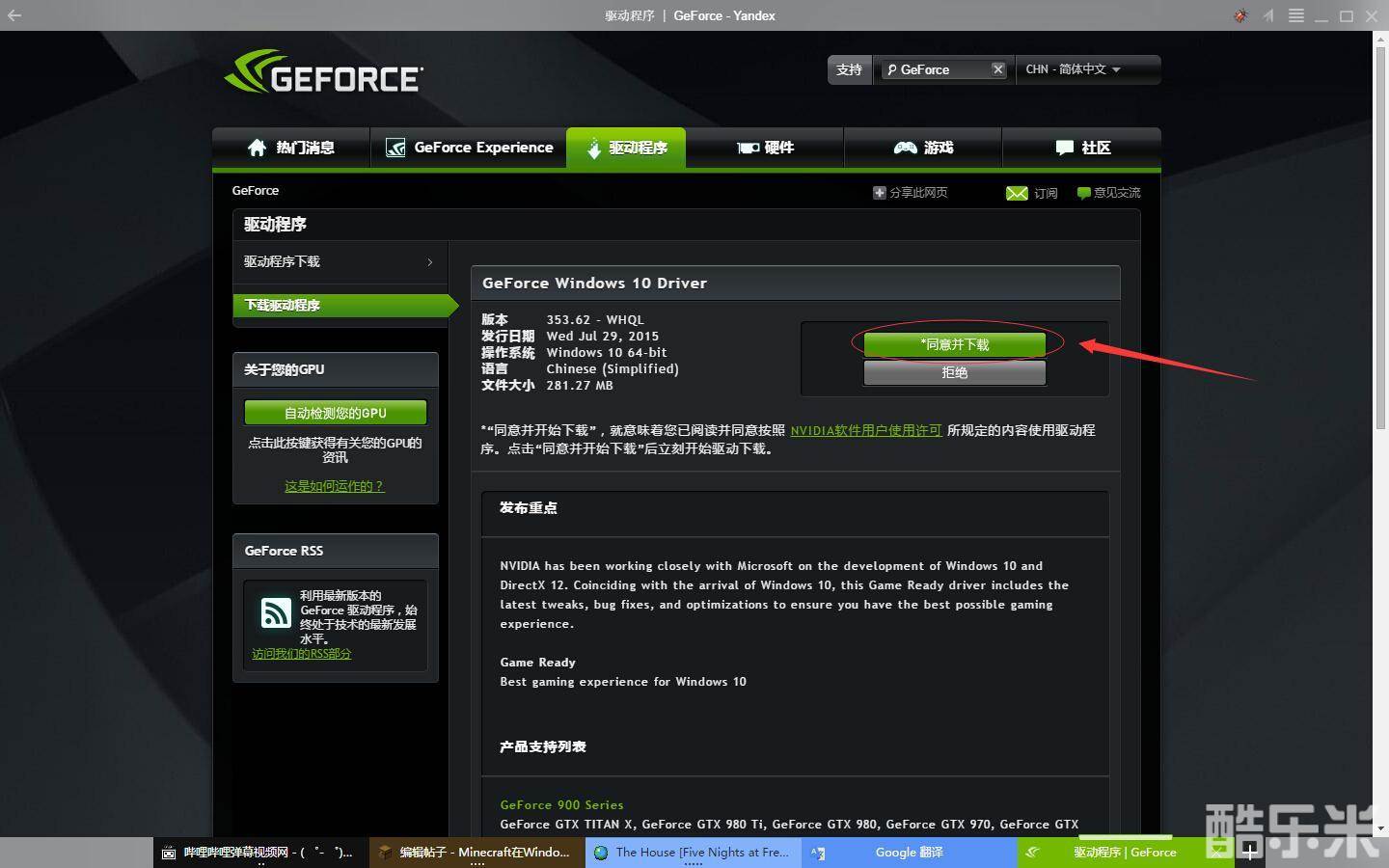Clear the GeForce search box
Image resolution: width=1389 pixels, height=868 pixels.
(998, 69)
